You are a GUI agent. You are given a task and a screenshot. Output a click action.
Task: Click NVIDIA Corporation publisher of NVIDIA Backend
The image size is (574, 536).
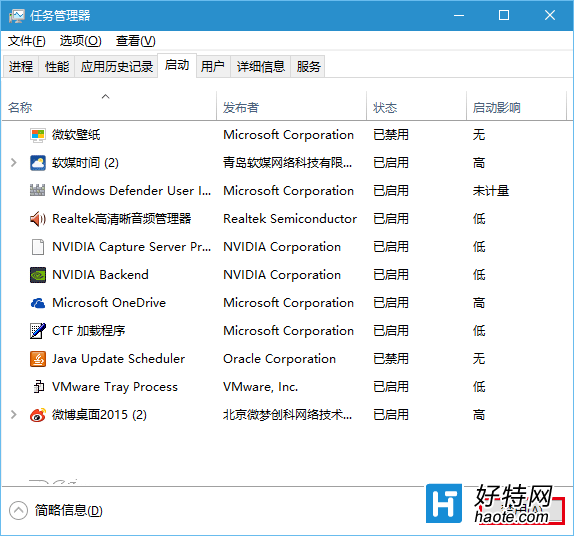282,275
